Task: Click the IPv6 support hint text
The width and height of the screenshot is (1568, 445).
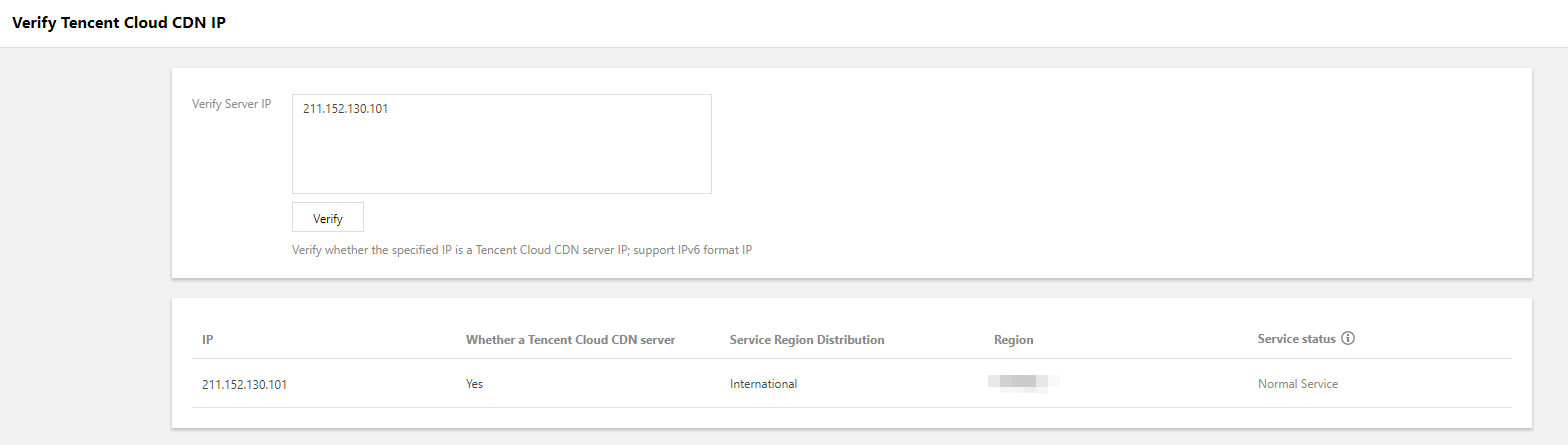Action: point(521,249)
